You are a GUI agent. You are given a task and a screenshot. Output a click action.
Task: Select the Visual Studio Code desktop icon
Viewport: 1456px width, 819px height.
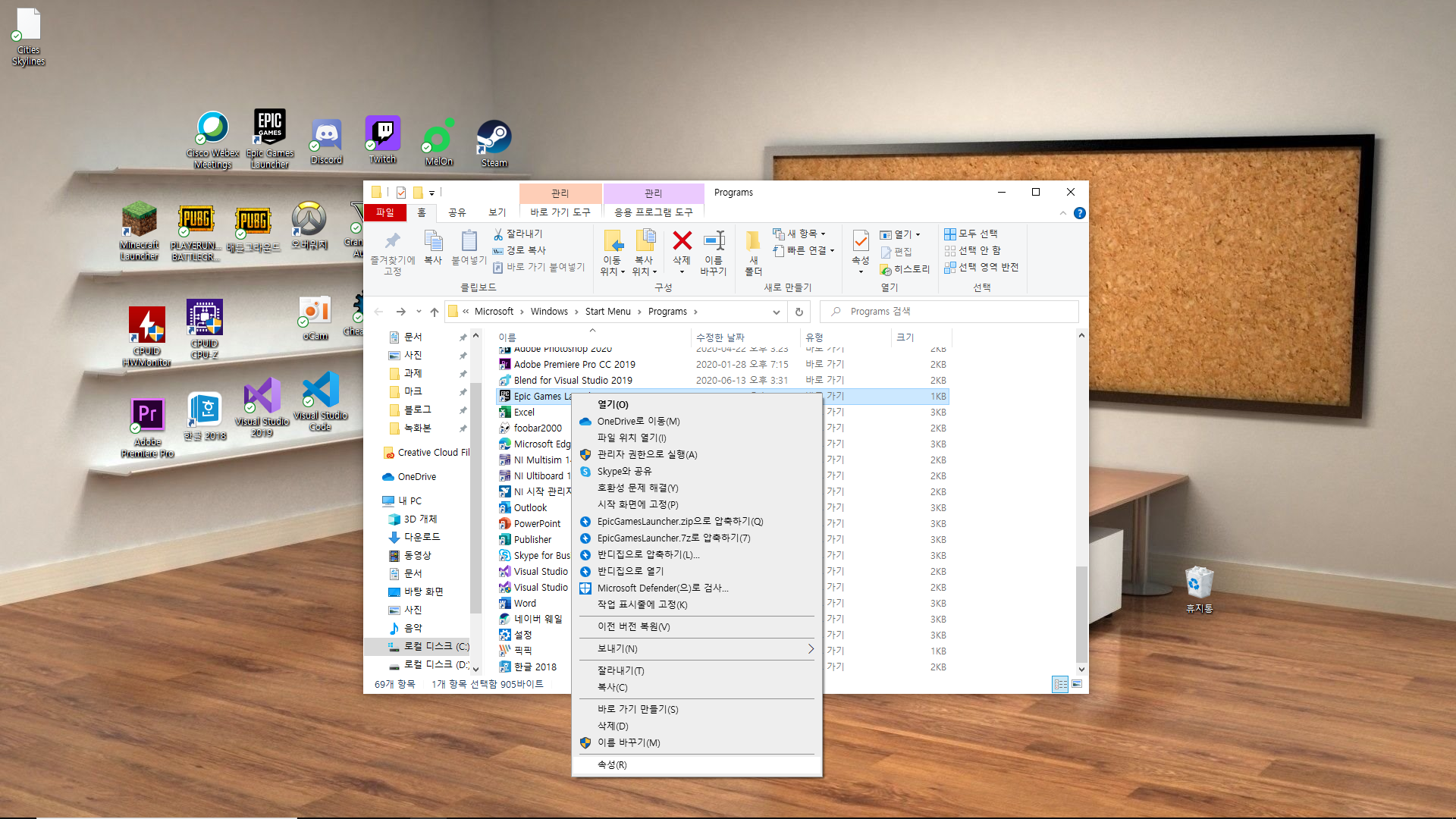320,402
